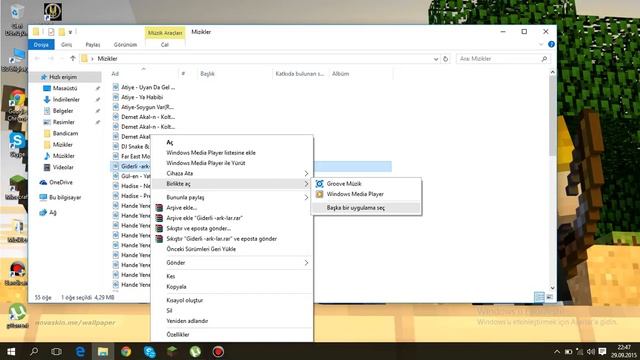This screenshot has width=640, height=360.
Task: Switch to the Giriş ribbon tab
Action: (x=67, y=44)
